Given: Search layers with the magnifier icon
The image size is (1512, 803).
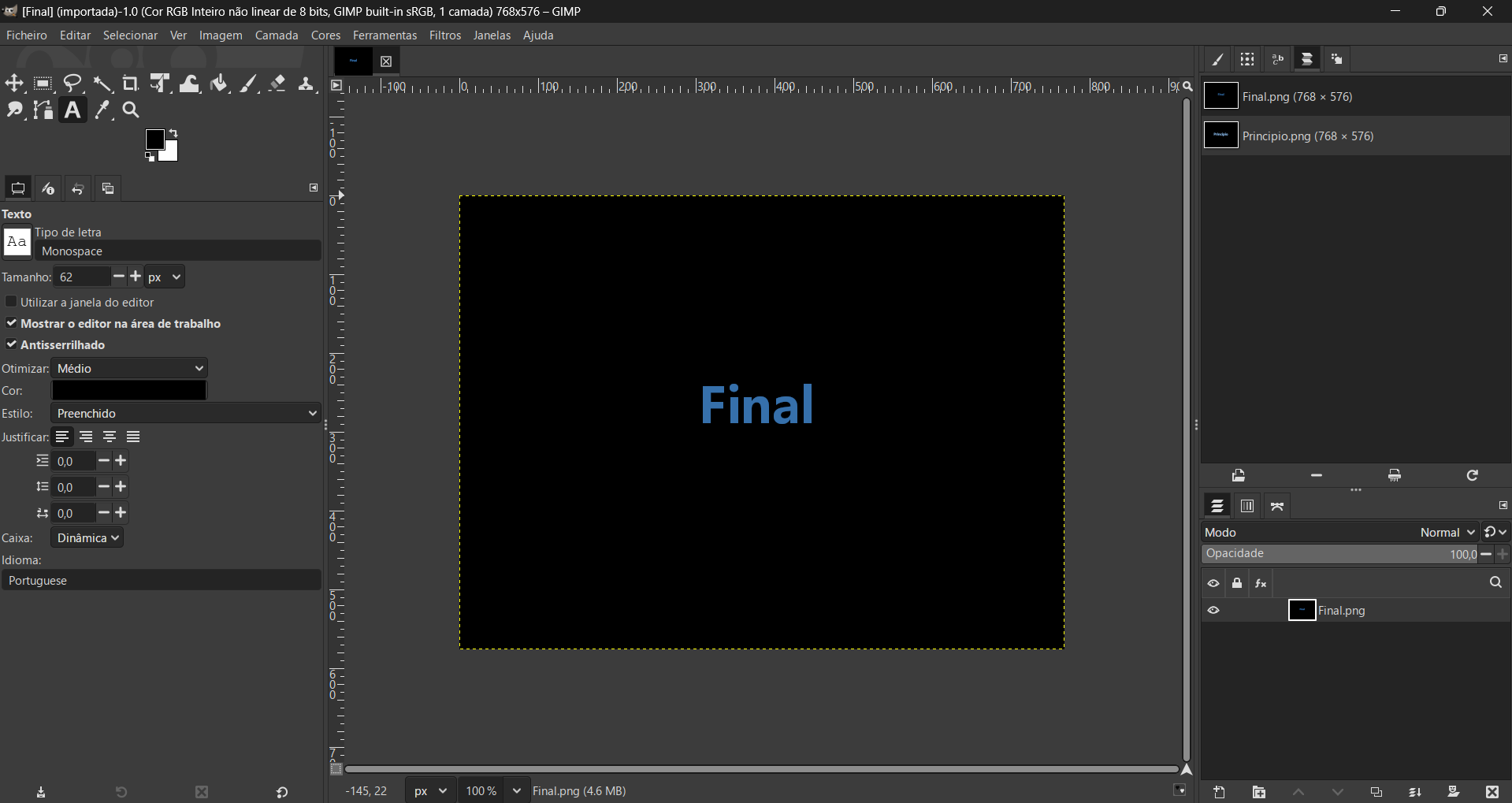Looking at the screenshot, I should click(x=1495, y=583).
